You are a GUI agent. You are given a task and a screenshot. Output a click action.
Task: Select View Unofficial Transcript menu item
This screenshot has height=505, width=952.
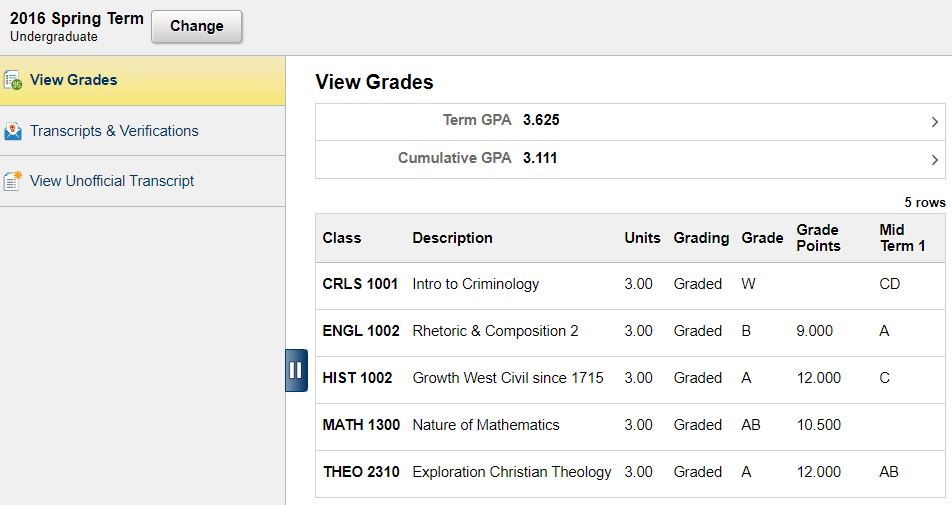click(112, 181)
